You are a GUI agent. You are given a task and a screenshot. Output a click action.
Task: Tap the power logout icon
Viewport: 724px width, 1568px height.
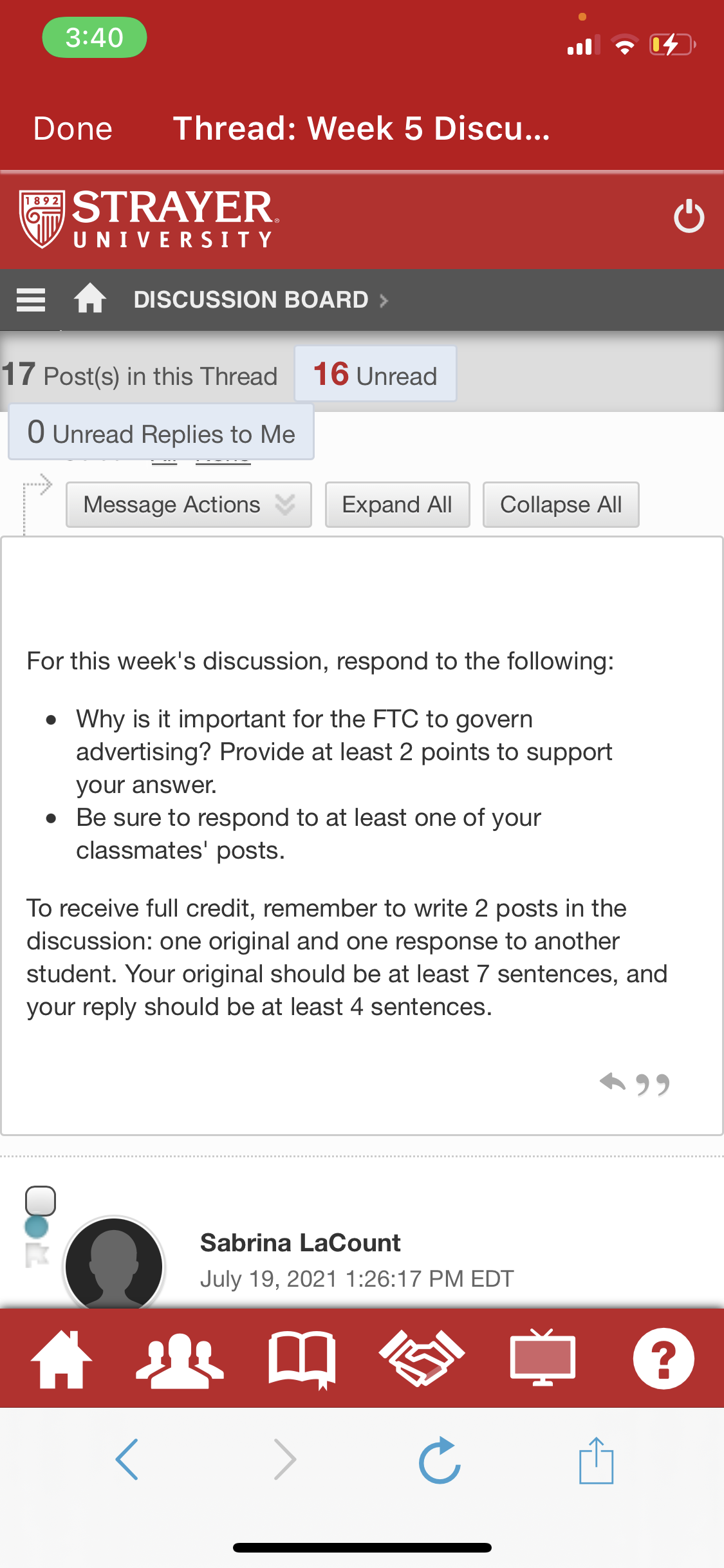point(689,216)
